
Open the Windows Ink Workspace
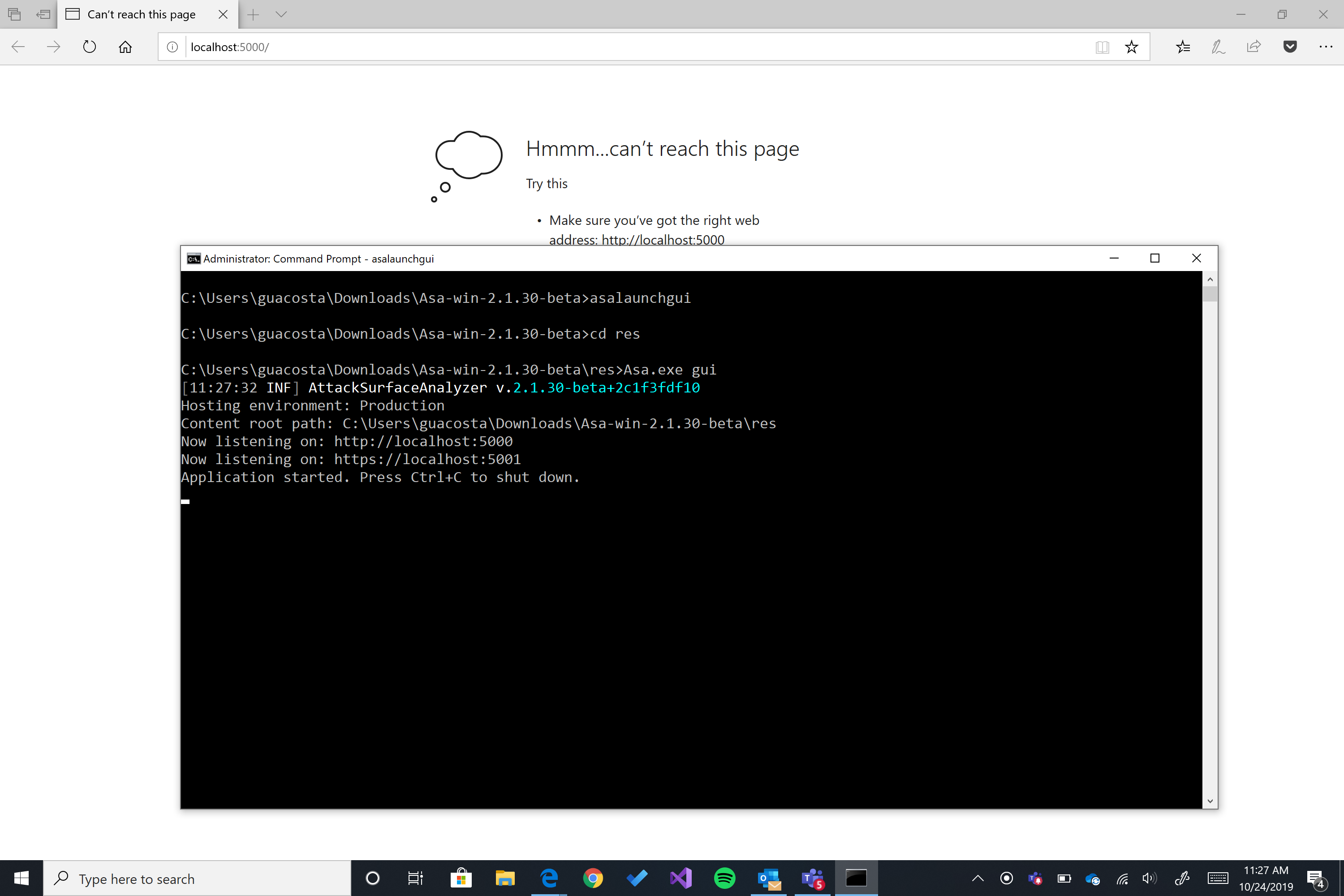pos(1182,878)
